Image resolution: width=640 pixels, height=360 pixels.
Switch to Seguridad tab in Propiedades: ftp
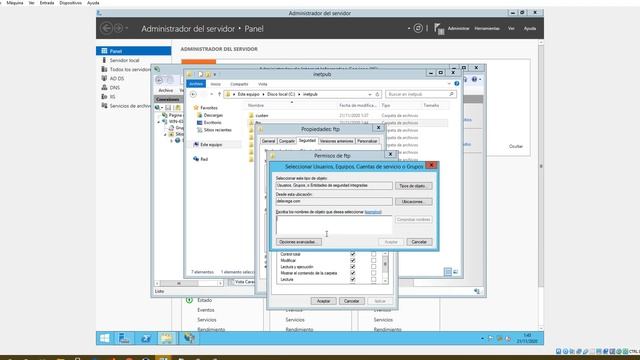pyautogui.click(x=307, y=140)
